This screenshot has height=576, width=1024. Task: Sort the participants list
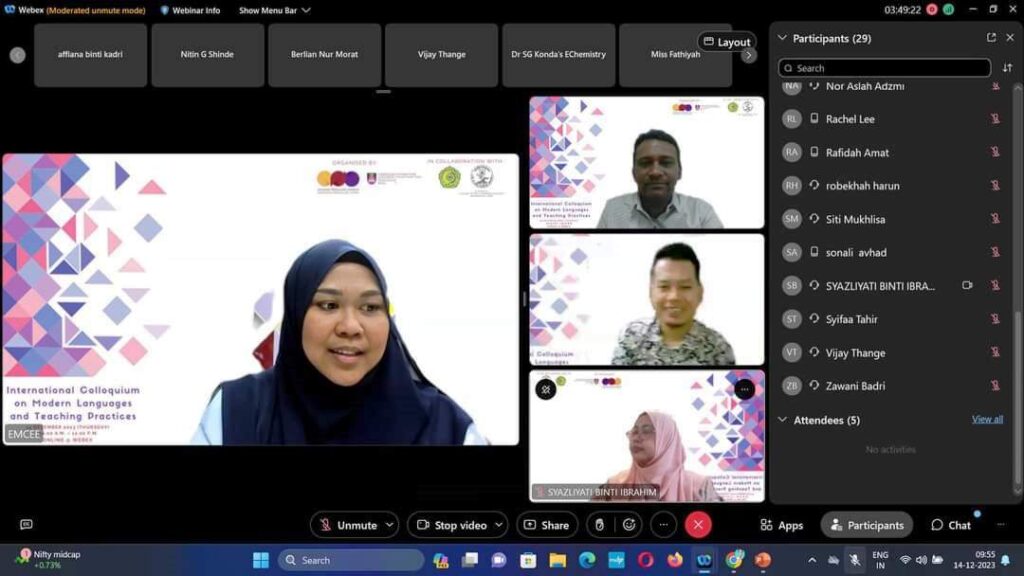(x=1007, y=68)
